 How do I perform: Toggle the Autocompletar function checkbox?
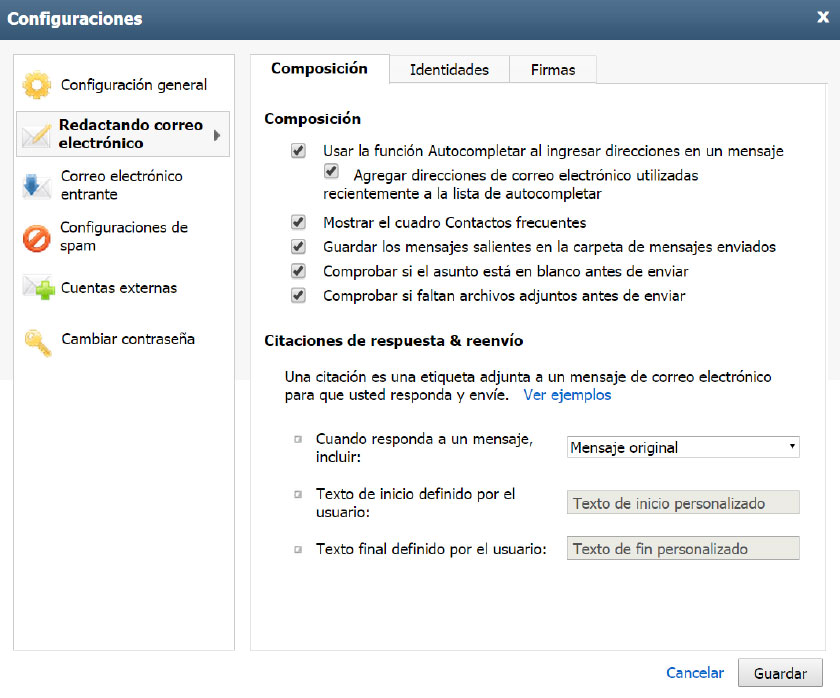click(298, 151)
